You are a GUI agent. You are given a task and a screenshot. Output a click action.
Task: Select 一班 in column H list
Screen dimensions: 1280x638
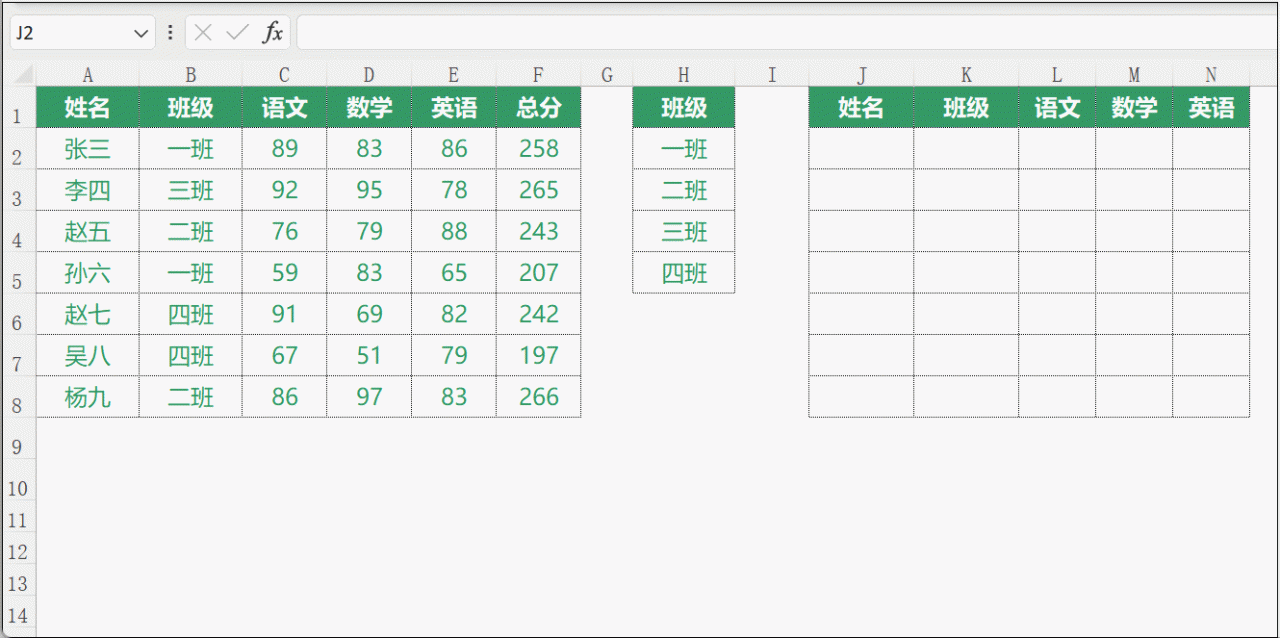click(x=684, y=149)
